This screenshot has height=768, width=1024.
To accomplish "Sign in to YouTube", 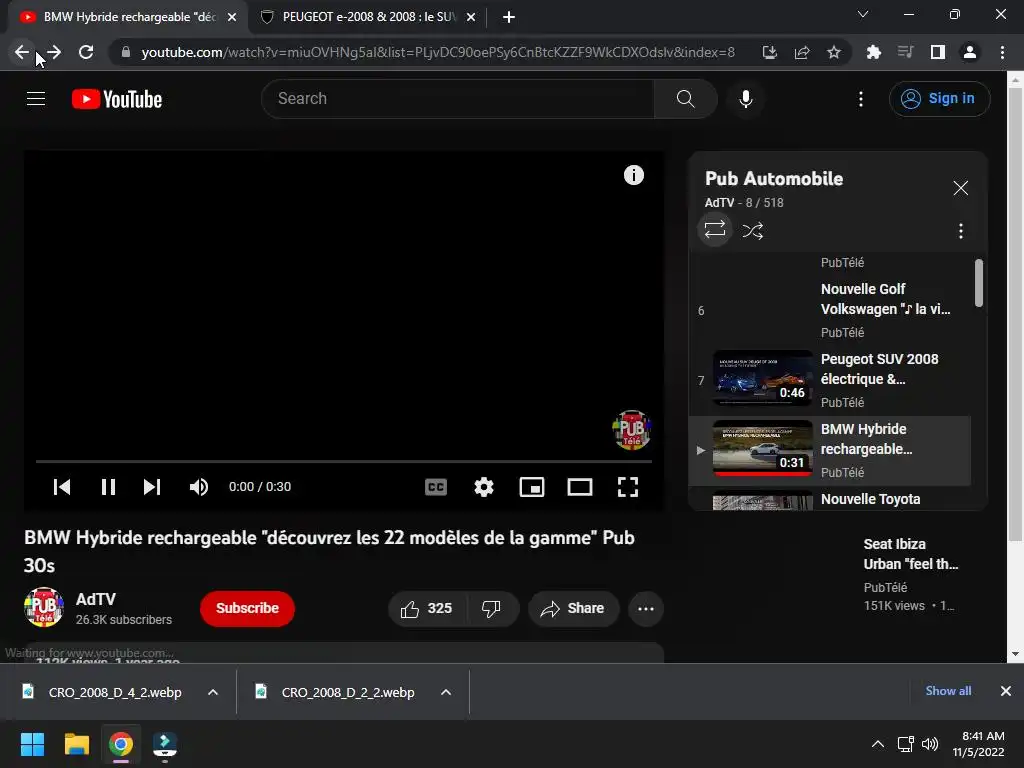I will [939, 99].
